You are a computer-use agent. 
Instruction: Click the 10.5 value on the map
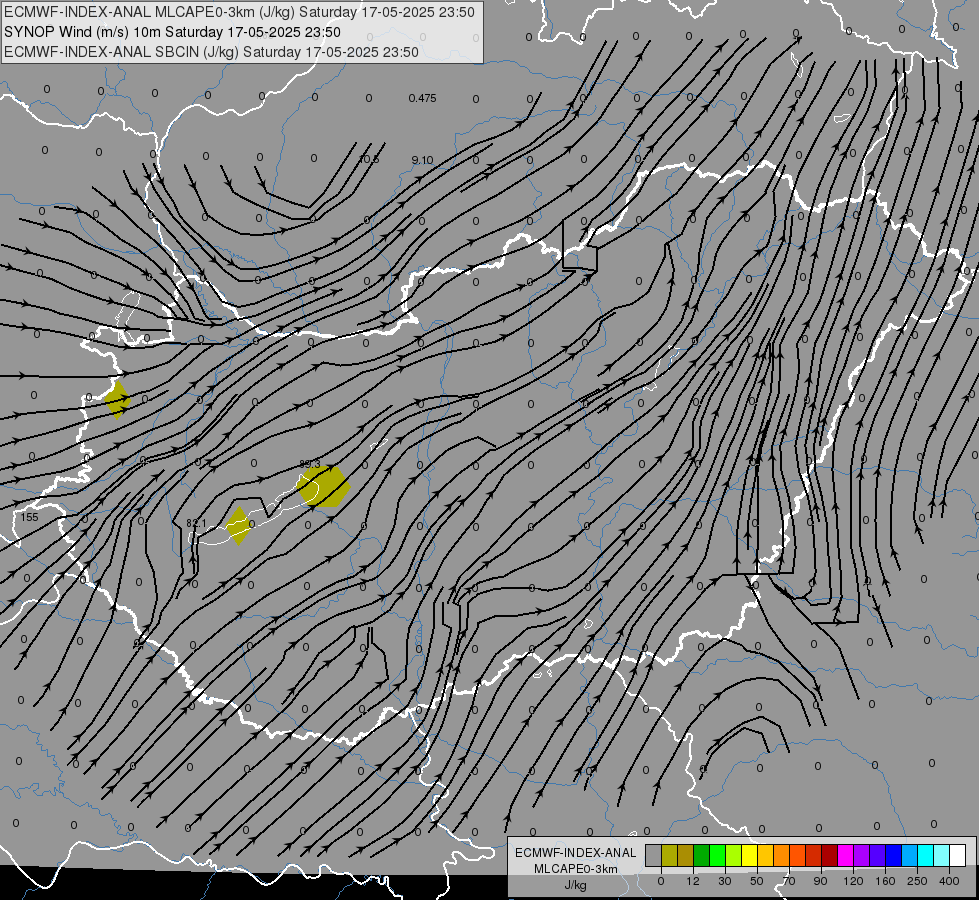[369, 159]
